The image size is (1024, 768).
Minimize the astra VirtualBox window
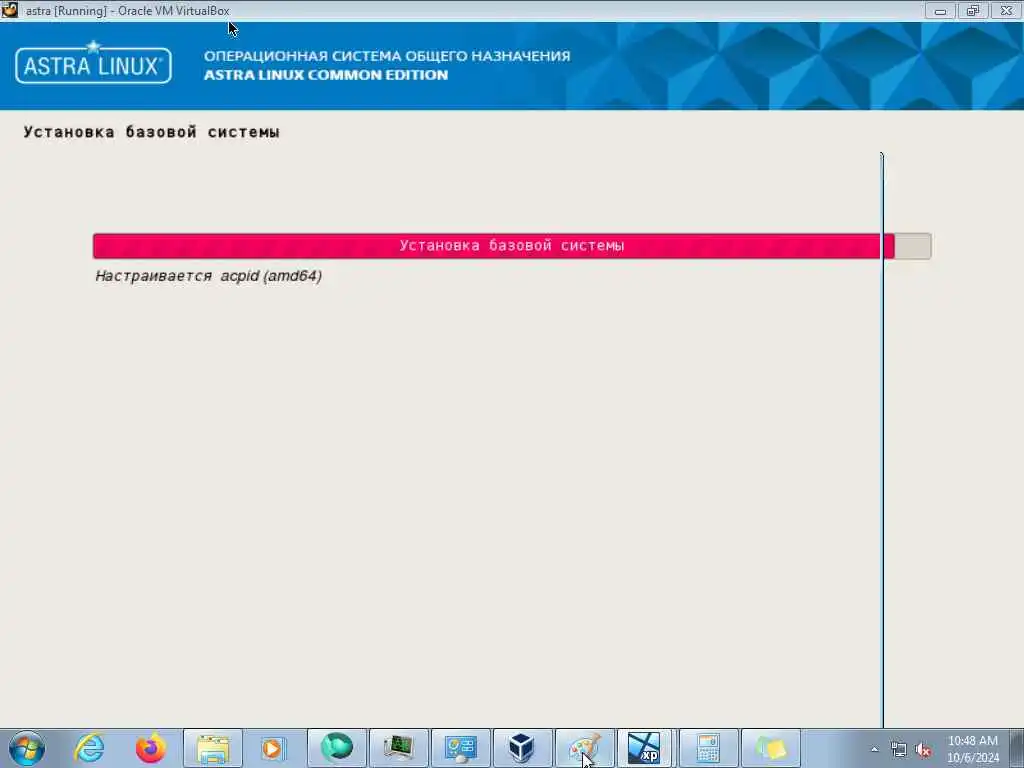click(x=940, y=10)
